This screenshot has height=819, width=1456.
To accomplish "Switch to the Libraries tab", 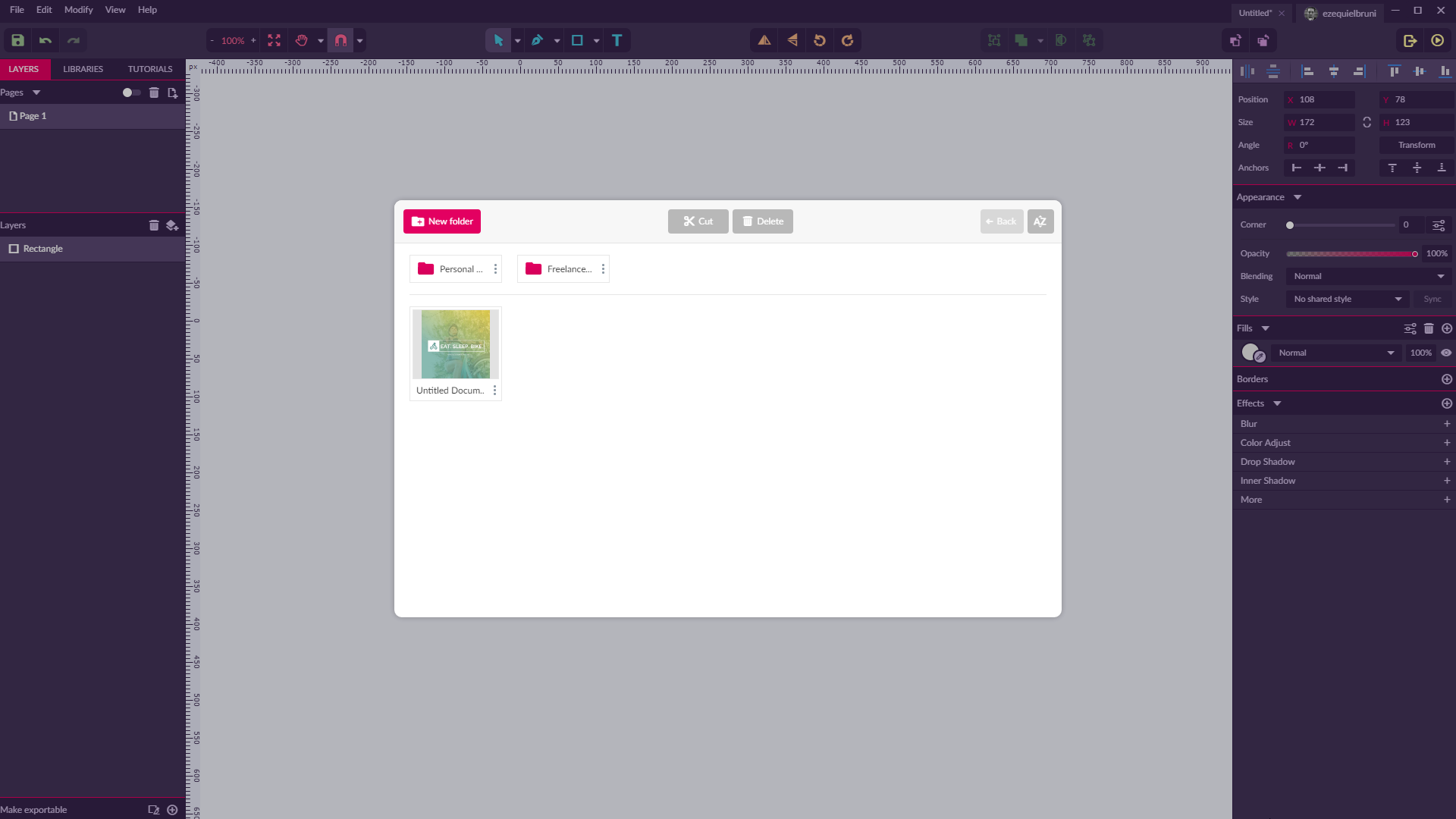I will point(83,69).
